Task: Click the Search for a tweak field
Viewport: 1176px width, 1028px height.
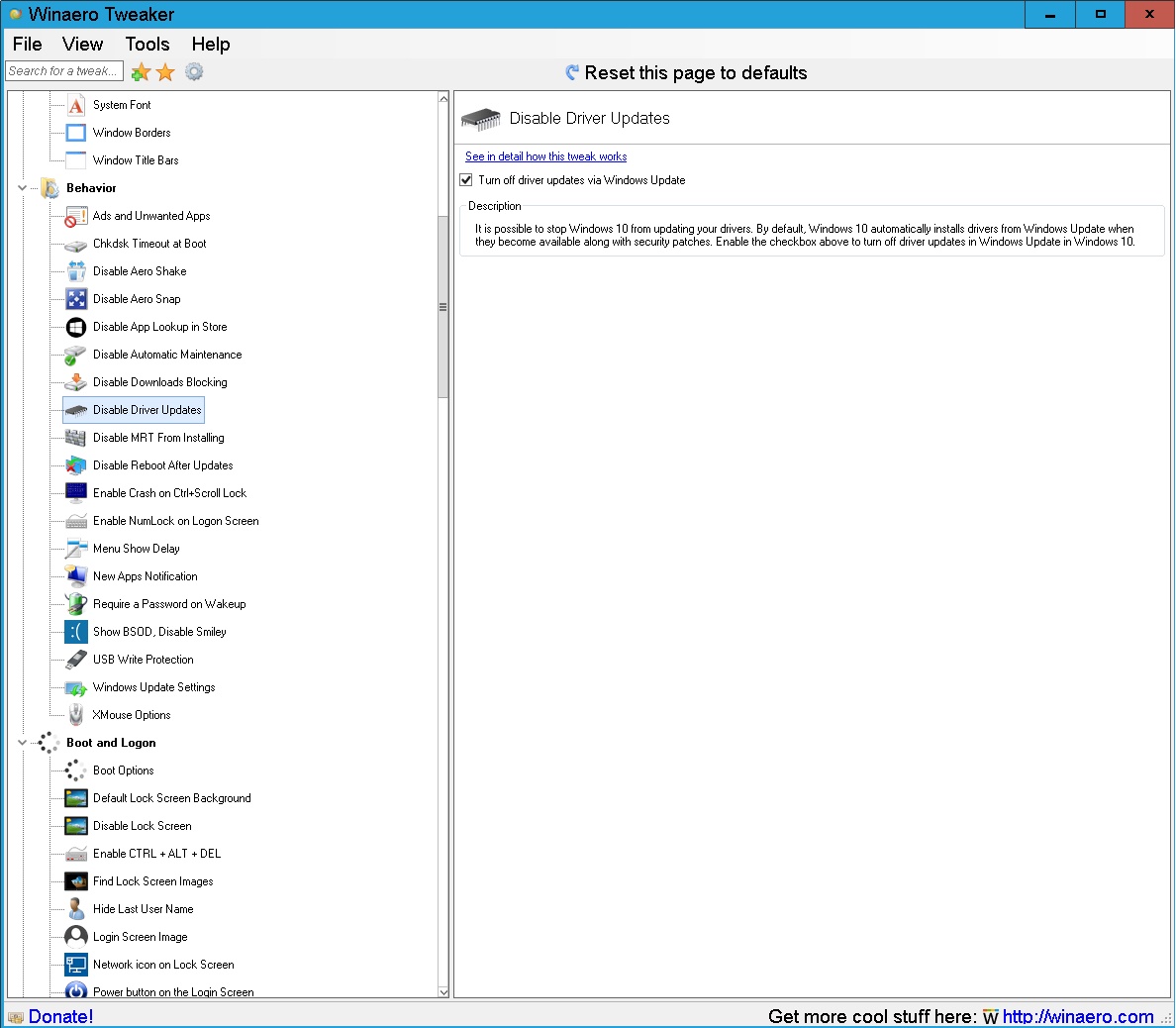Action: [64, 71]
